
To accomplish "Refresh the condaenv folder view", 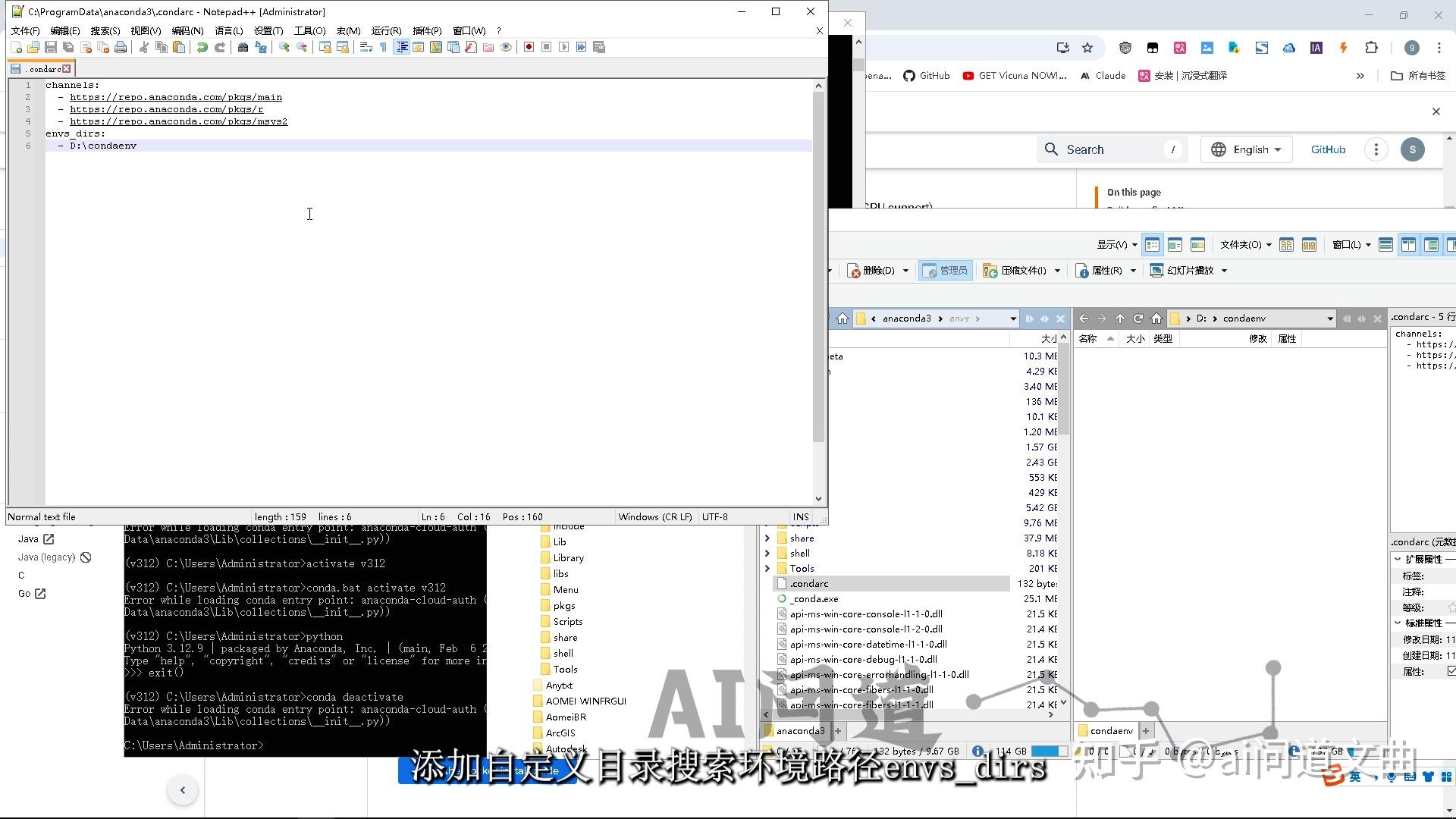I will tap(1139, 318).
